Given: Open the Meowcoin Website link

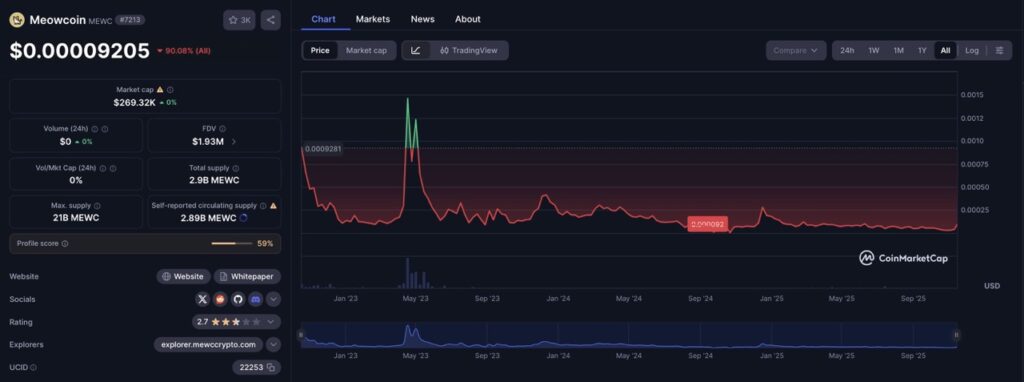Looking at the screenshot, I should coord(184,276).
